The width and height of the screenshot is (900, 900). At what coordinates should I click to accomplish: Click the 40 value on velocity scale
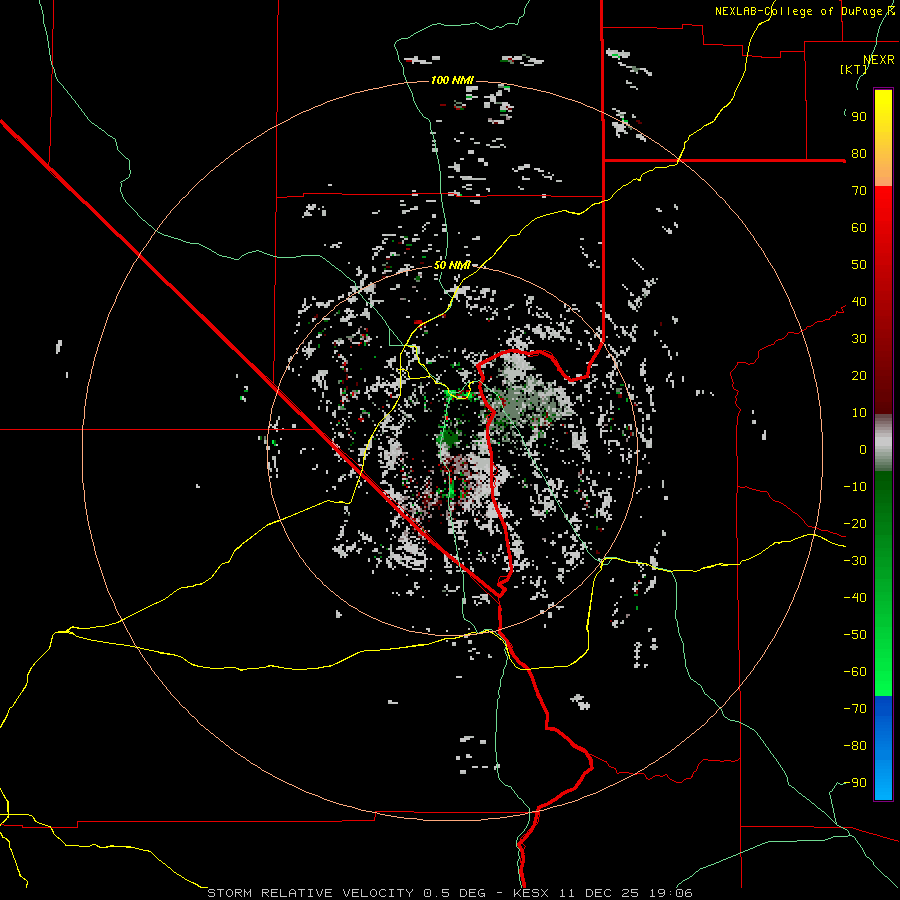tap(859, 302)
